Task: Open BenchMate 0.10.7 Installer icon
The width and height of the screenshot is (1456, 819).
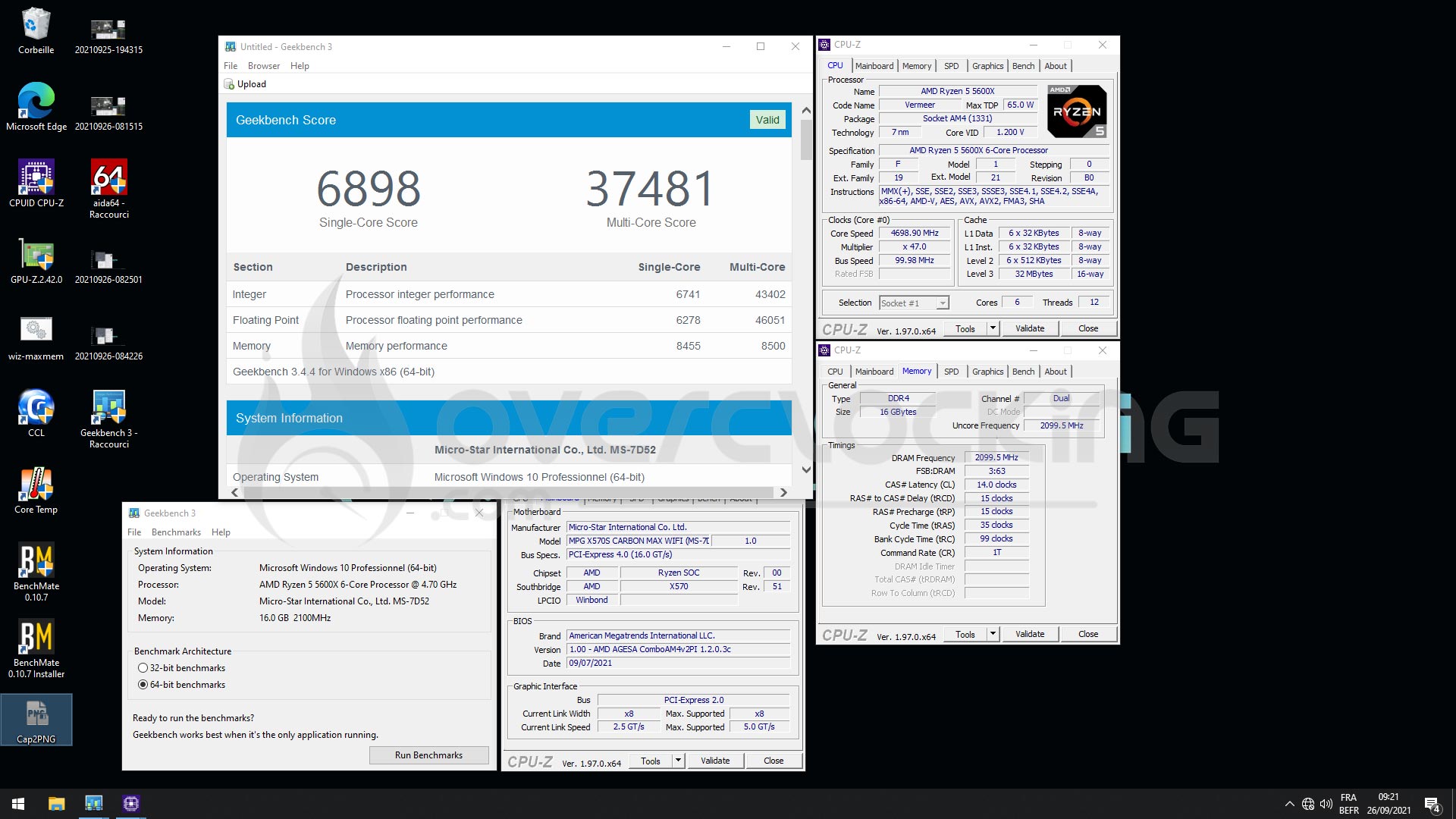Action: pos(36,649)
